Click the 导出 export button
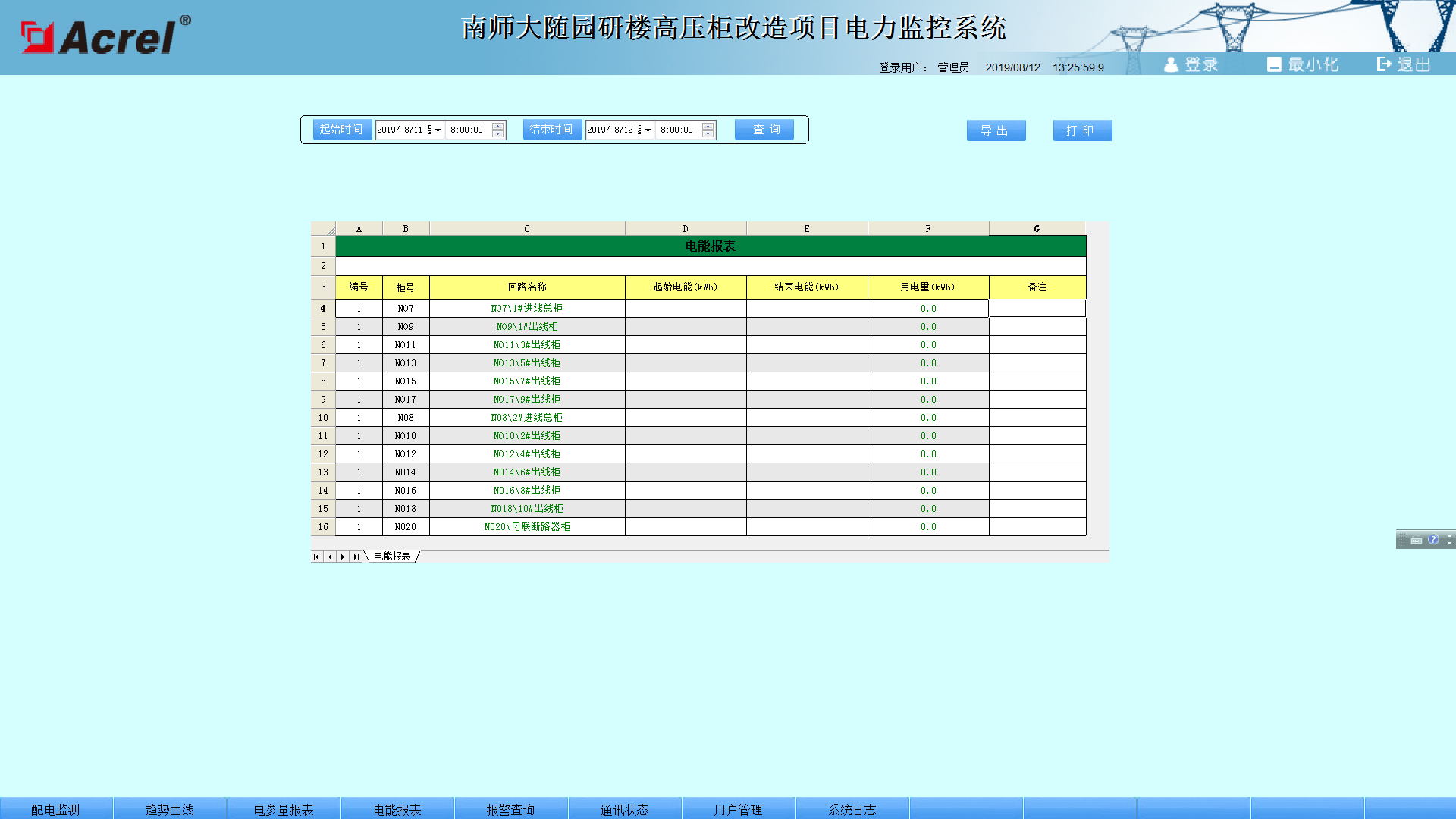The image size is (1456, 819). [x=996, y=130]
